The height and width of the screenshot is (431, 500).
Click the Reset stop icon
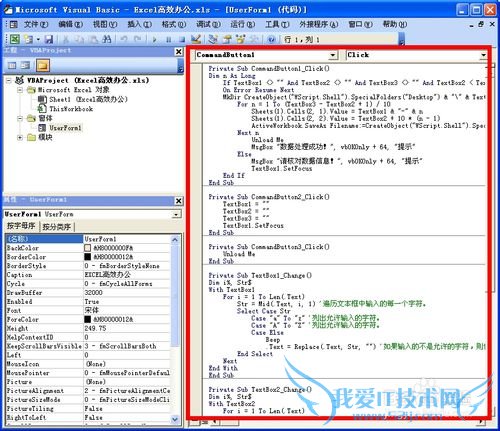pyautogui.click(x=182, y=39)
